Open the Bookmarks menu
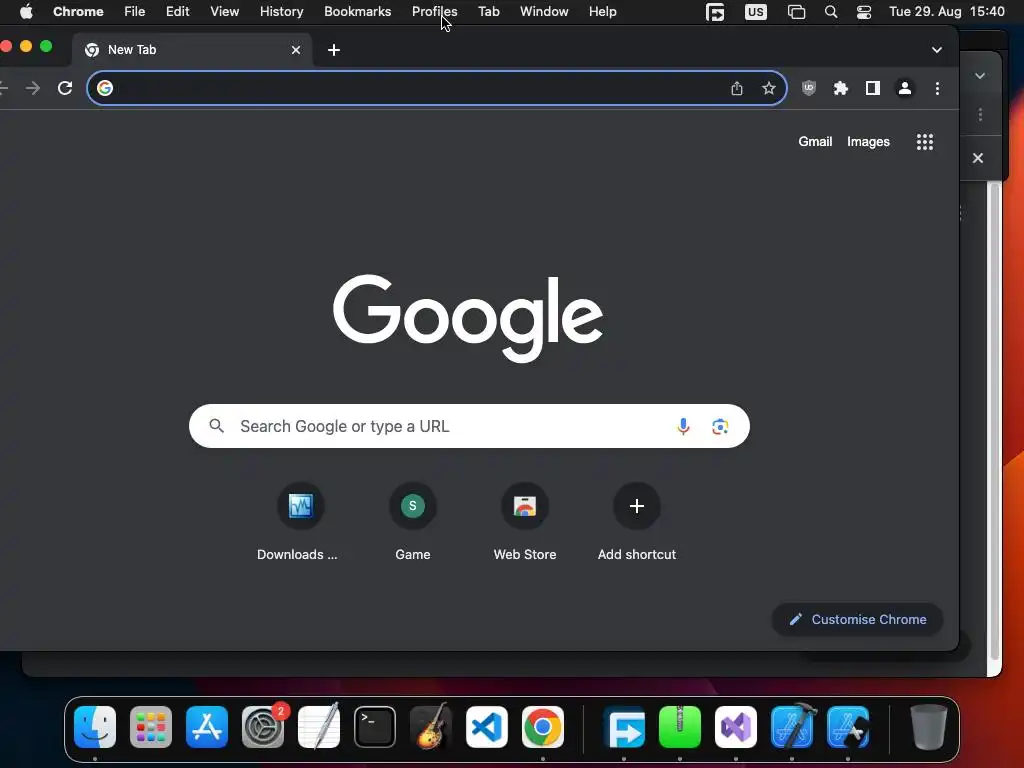Viewport: 1024px width, 768px height. click(x=358, y=12)
